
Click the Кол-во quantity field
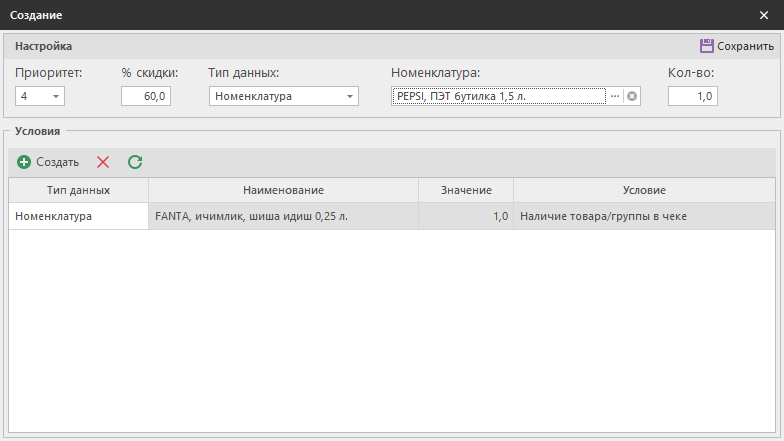(692, 97)
